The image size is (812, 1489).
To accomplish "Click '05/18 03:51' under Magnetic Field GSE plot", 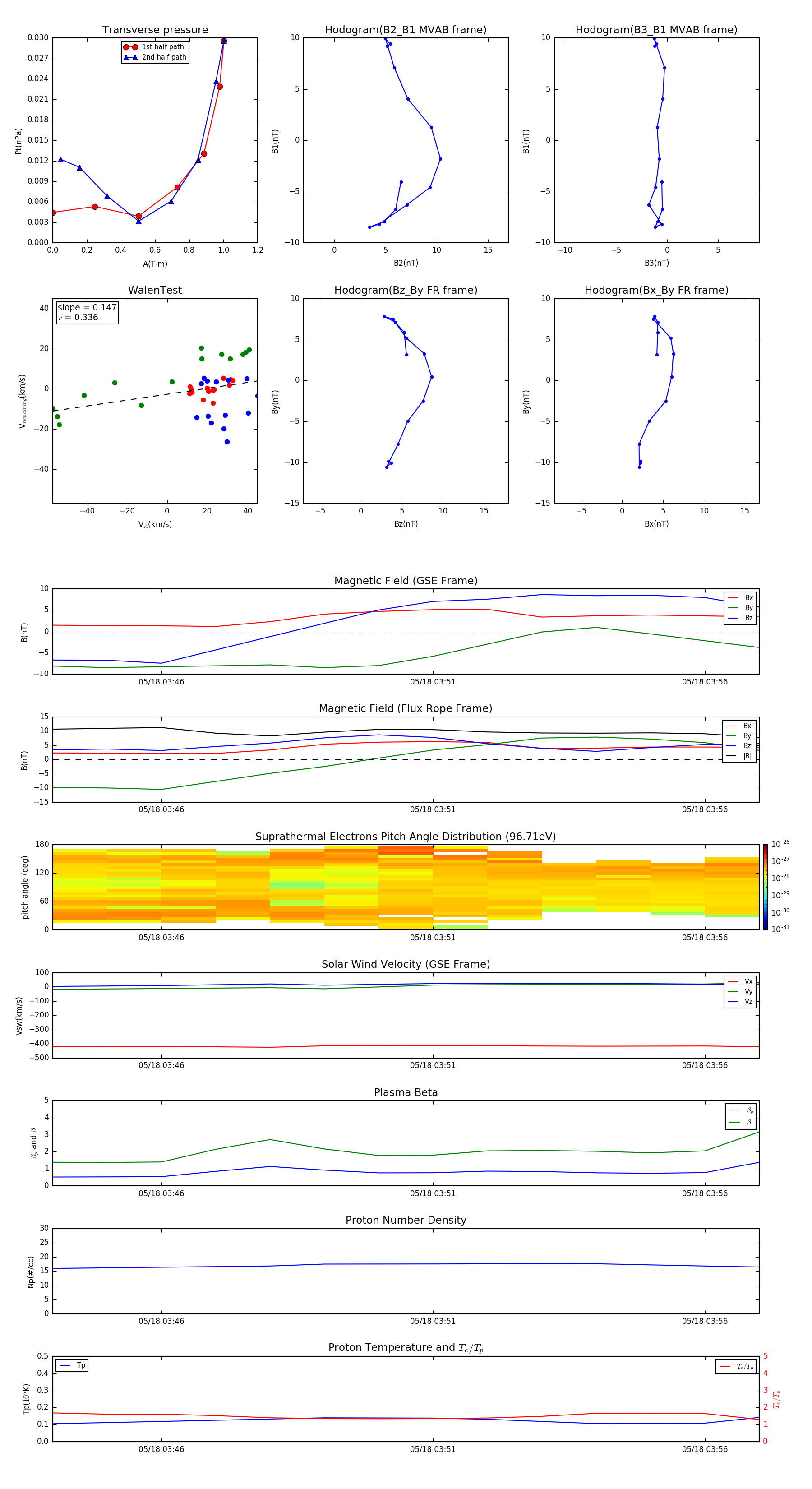I will 433,682.
